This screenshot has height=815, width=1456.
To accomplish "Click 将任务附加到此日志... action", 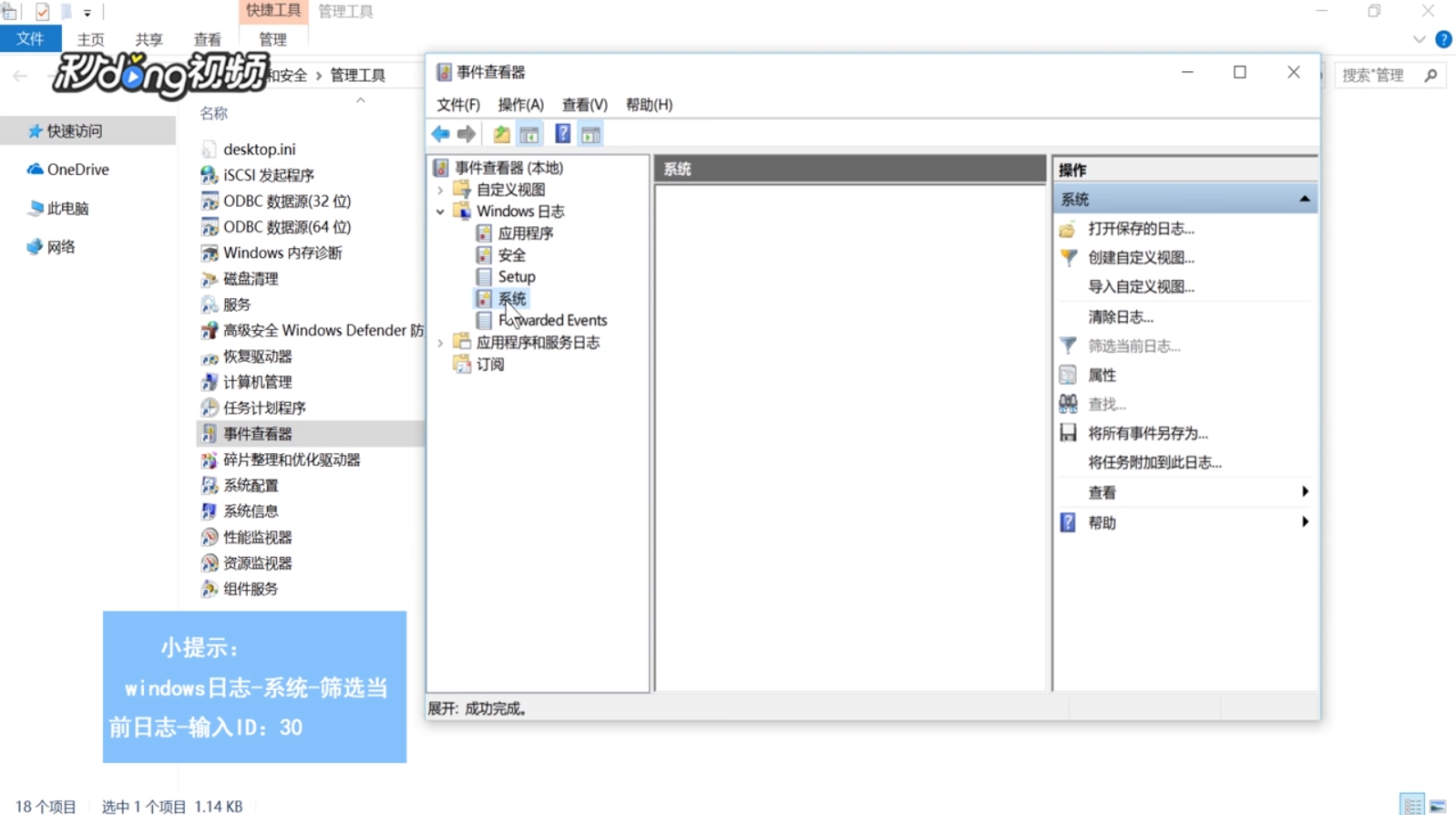I will point(1154,463).
